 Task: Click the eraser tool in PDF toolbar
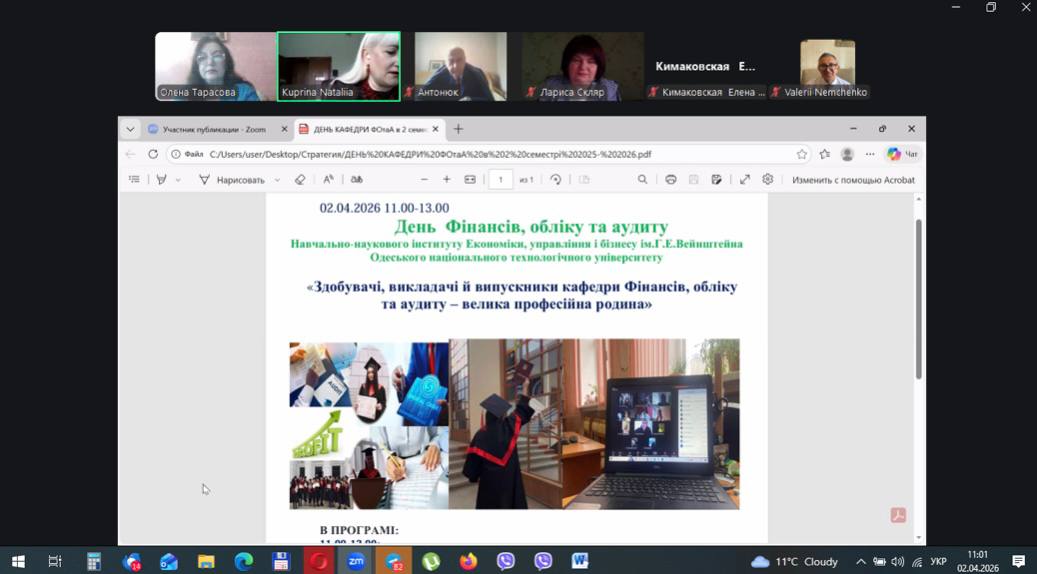(300, 180)
